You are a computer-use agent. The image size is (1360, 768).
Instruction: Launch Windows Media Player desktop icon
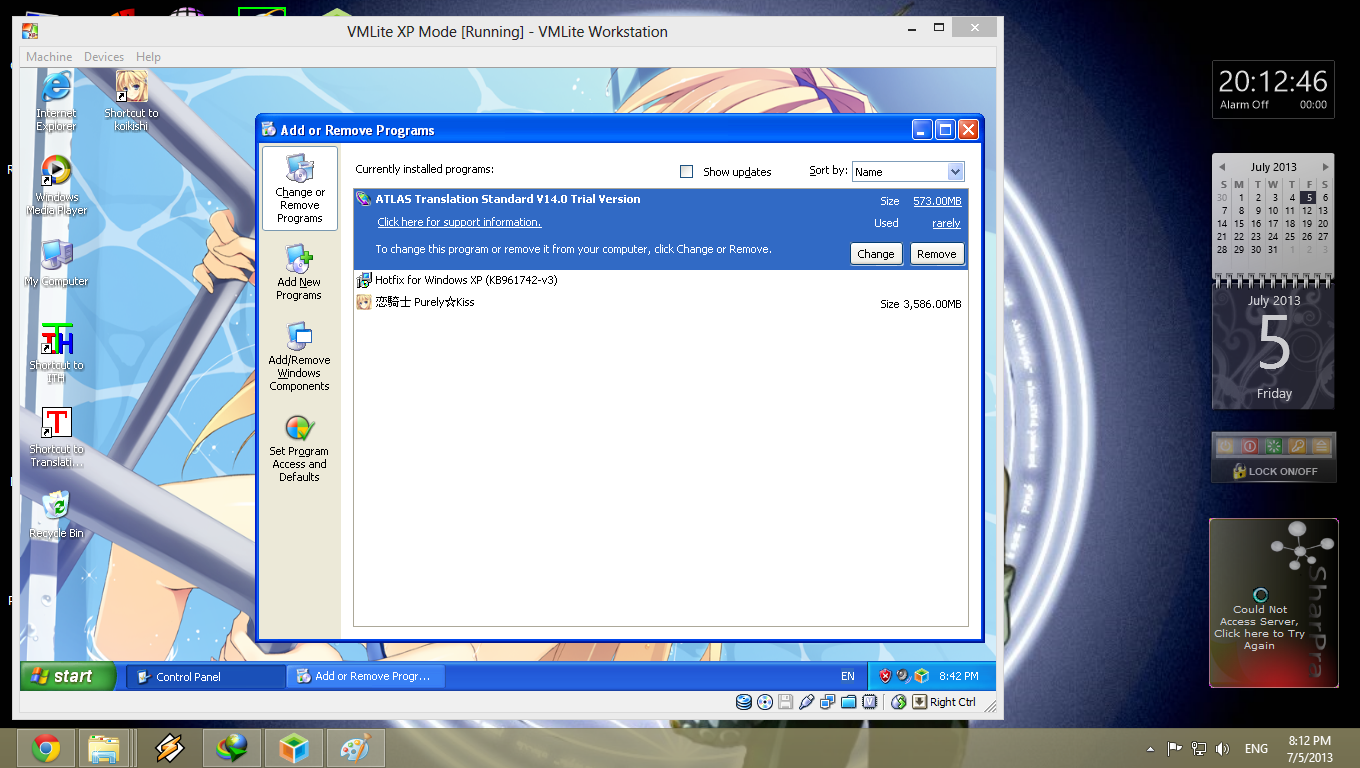(x=56, y=185)
